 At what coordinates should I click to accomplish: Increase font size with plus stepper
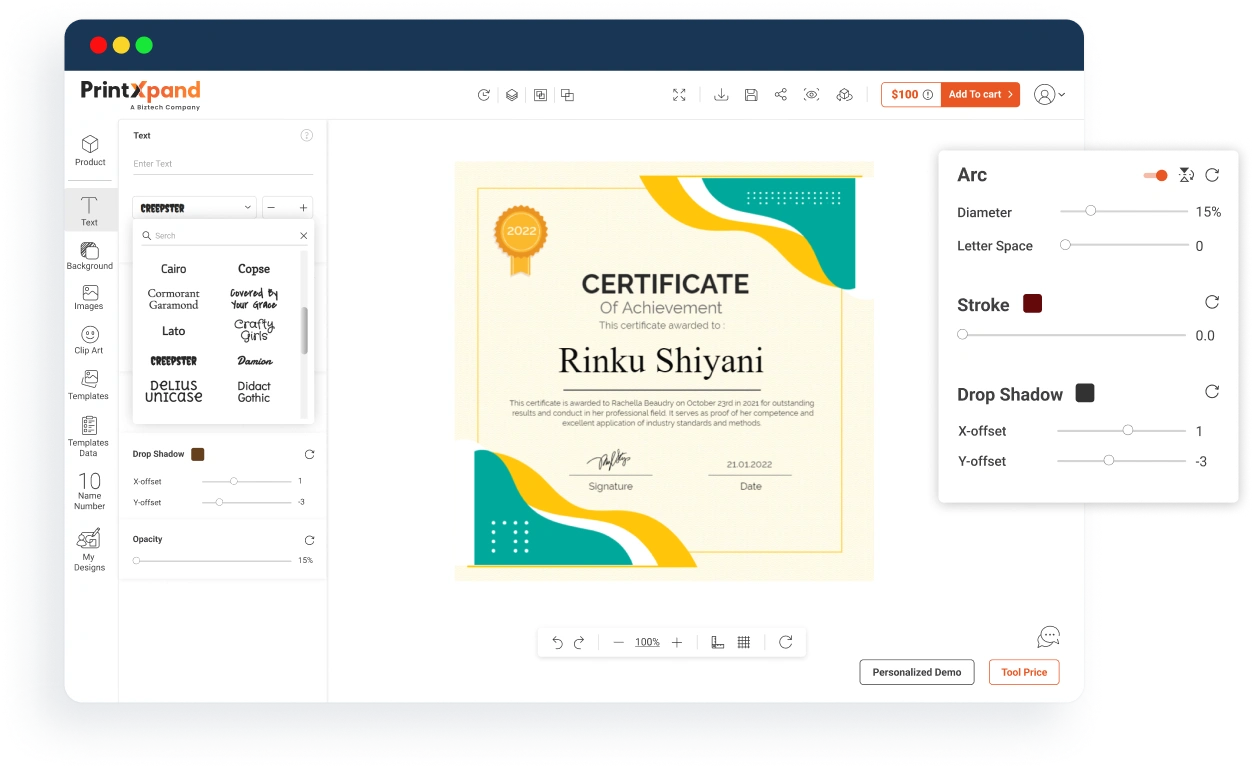[303, 208]
